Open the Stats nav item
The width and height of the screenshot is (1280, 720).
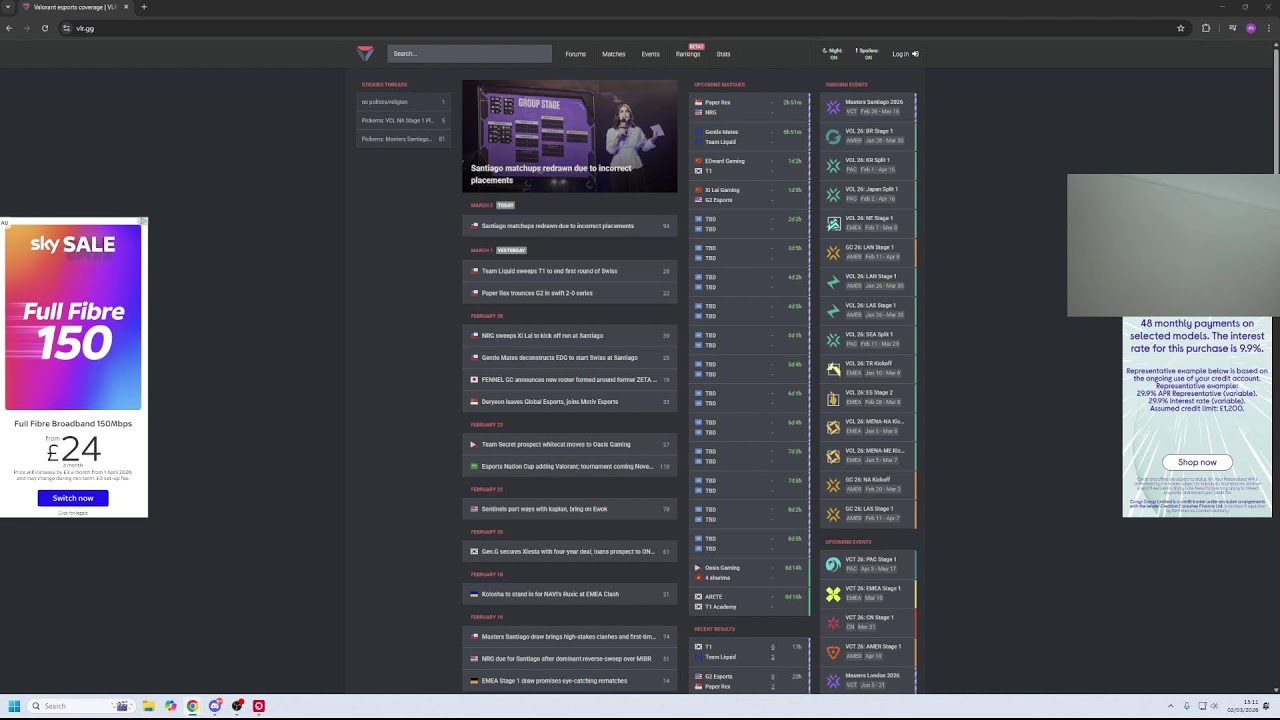[723, 54]
